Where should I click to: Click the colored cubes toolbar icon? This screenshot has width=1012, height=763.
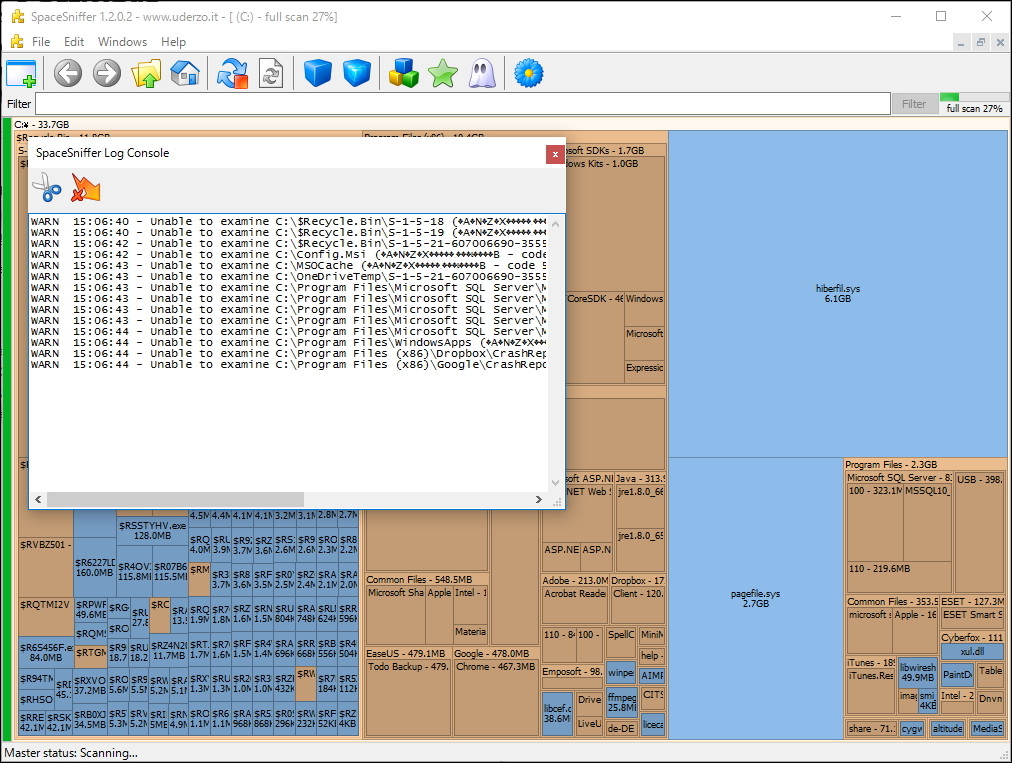pos(403,73)
